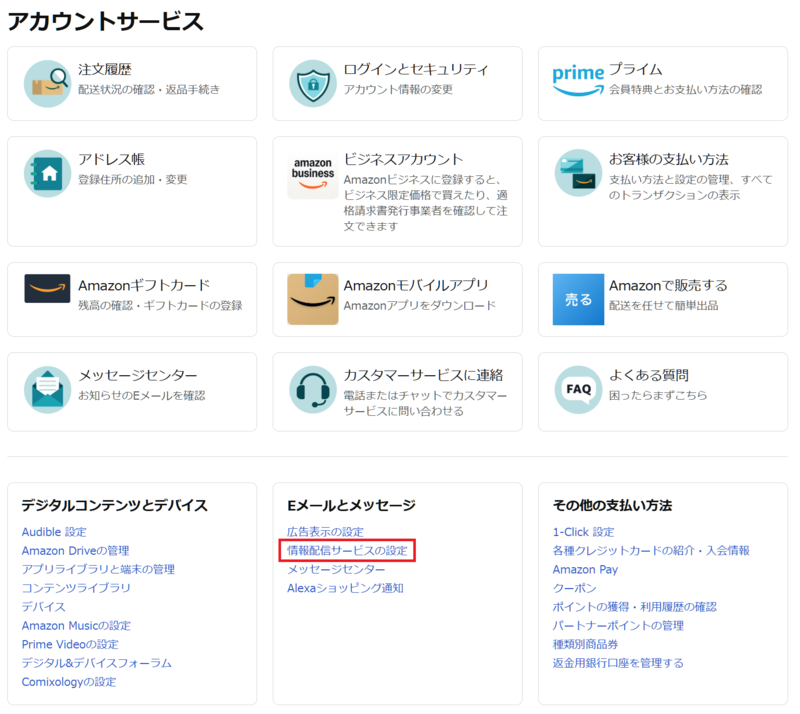Viewport: 800px width, 714px height.
Task: Open 各種クレジットカードの紹介・入会情報 link
Action: click(651, 551)
